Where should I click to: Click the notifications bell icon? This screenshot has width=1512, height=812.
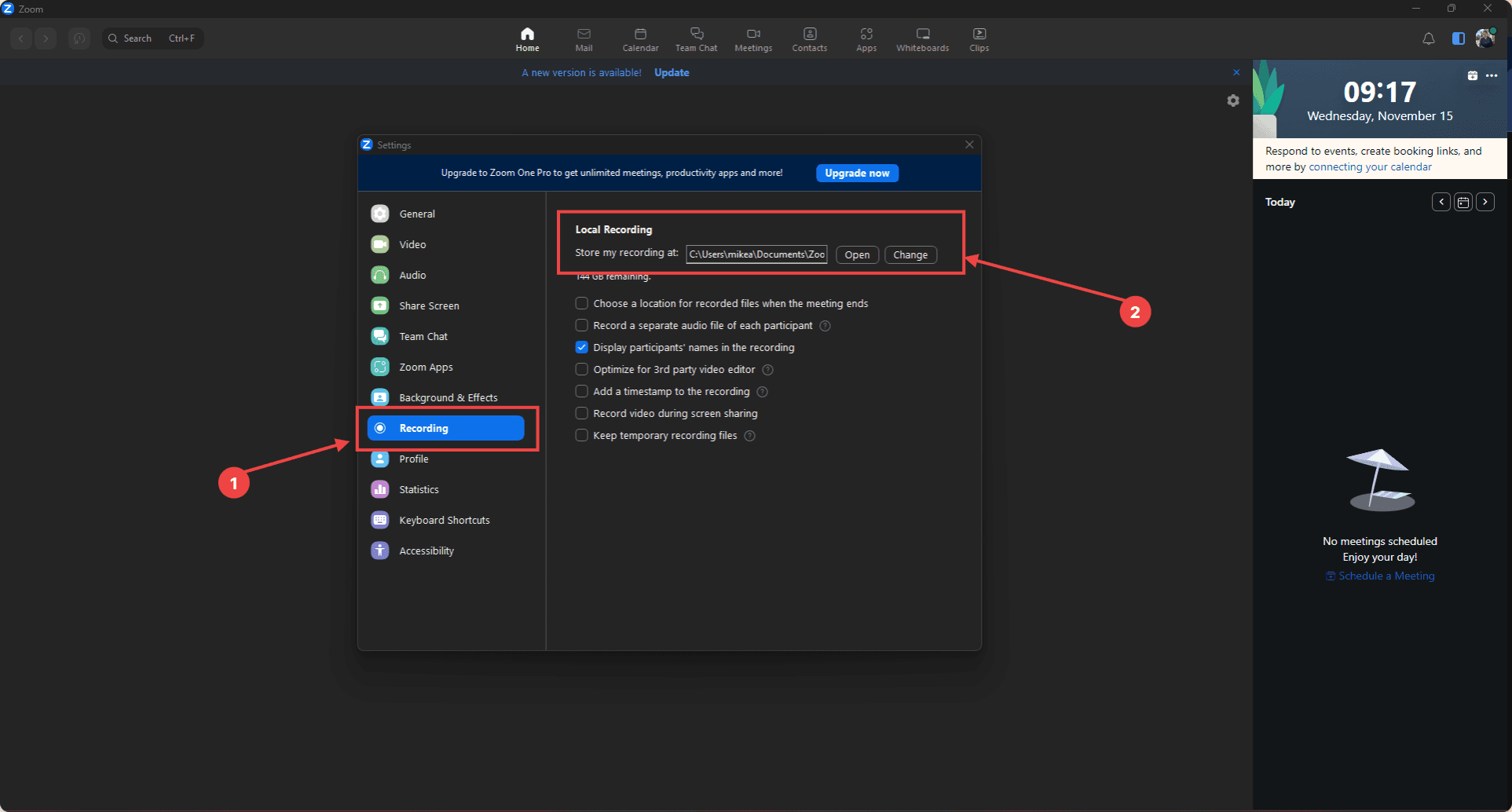point(1428,38)
